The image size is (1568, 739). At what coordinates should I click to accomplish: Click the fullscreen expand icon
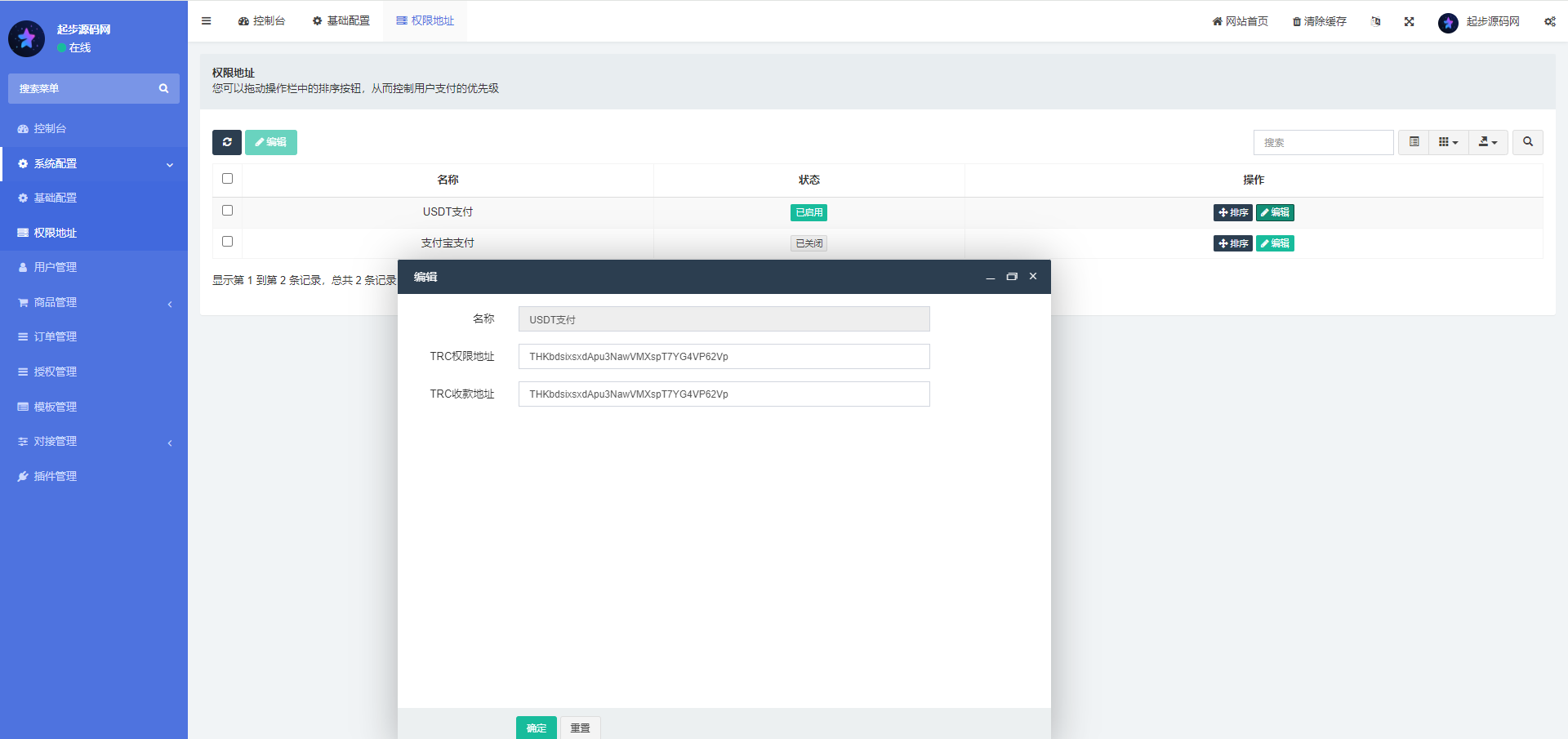coord(1409,22)
